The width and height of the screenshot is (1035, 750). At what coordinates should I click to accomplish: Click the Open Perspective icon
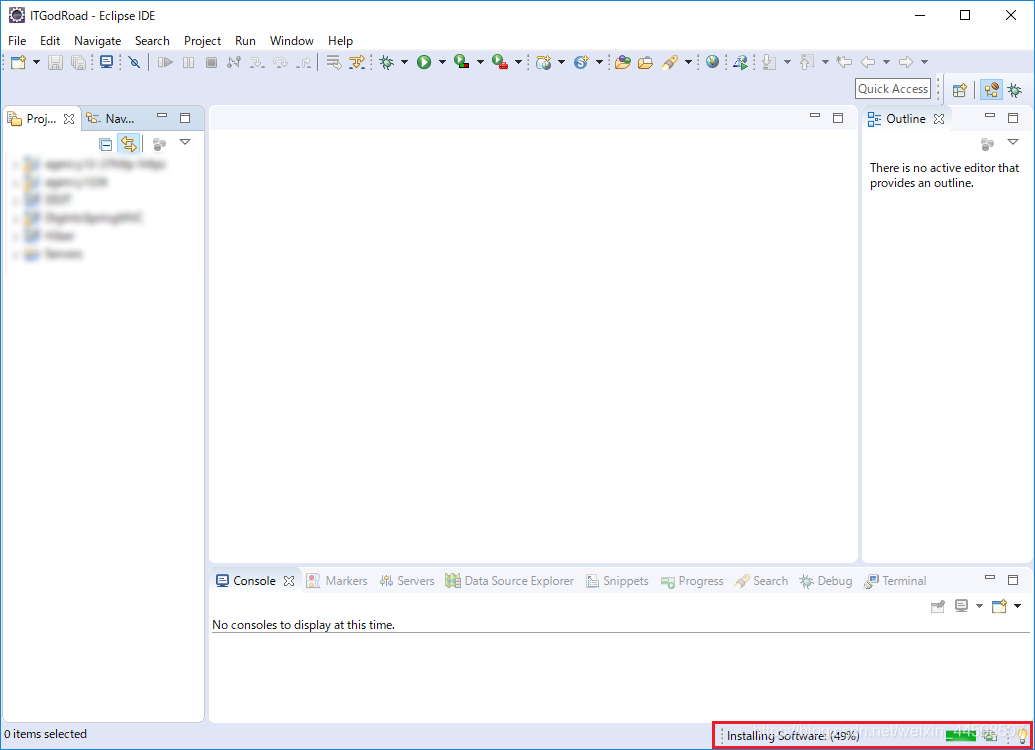tap(960, 90)
